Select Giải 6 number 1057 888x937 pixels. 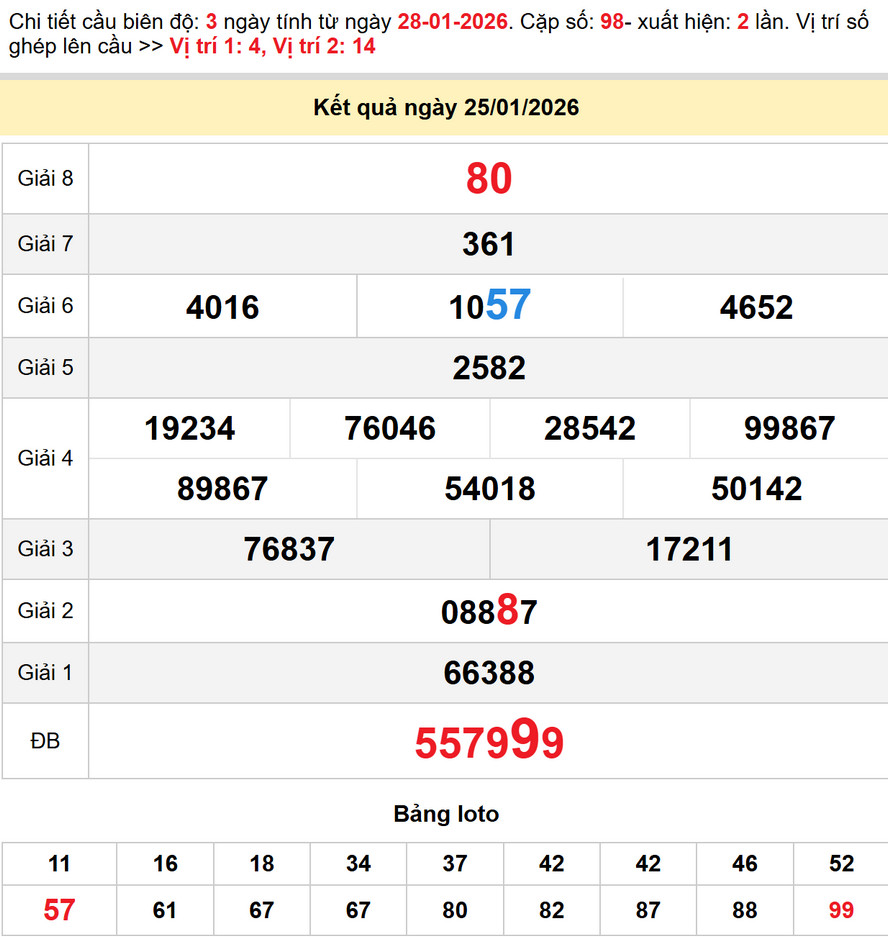point(489,306)
